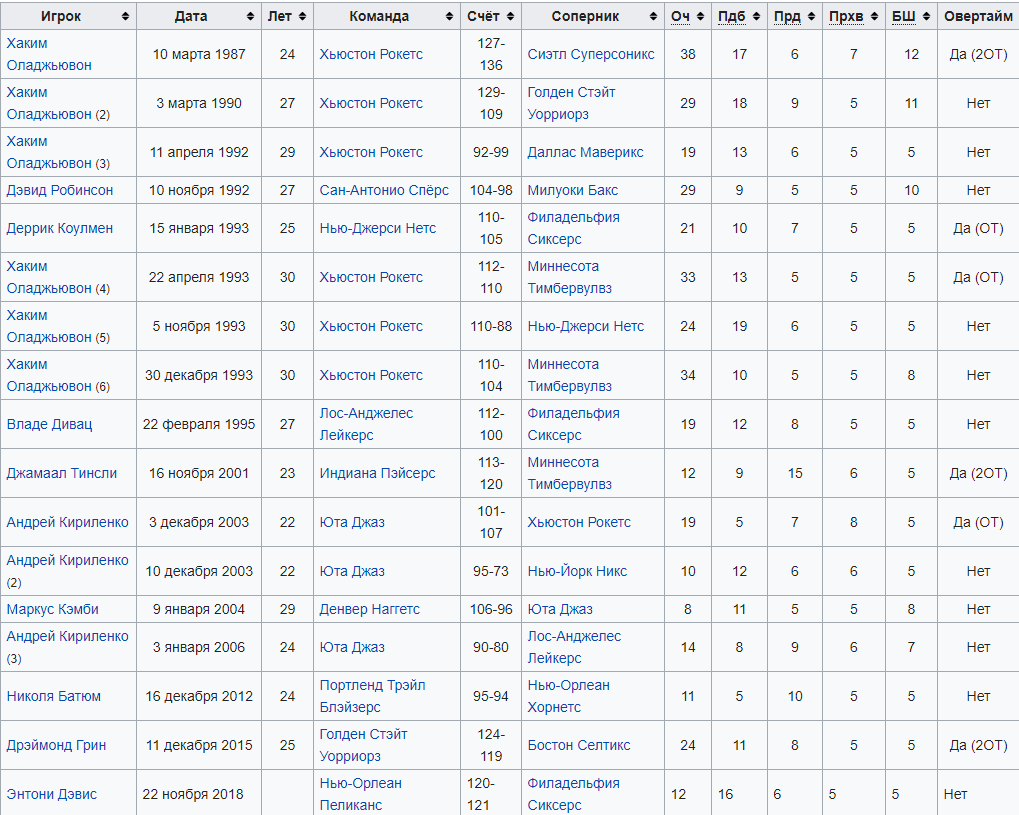The height and width of the screenshot is (815, 1019).
Task: Open Хаким Оладжьювон (6) player link
Action: click(58, 375)
